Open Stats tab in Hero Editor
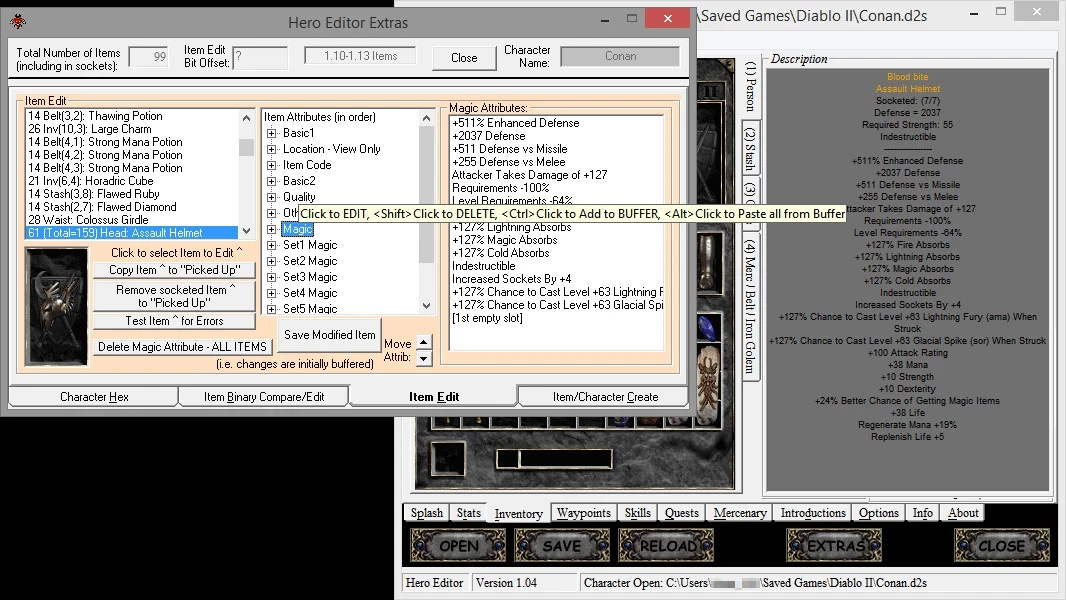The height and width of the screenshot is (600, 1066). [468, 513]
